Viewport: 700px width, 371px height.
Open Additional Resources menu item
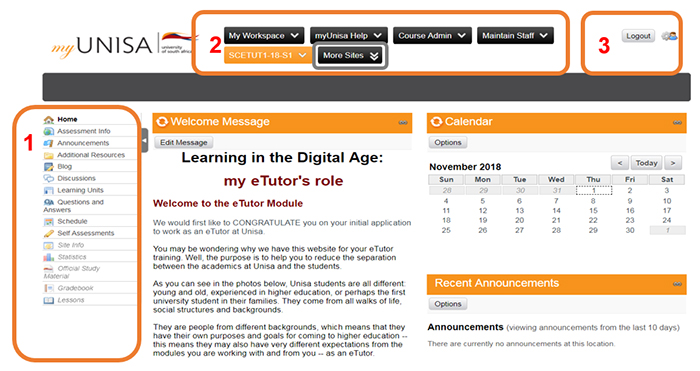(91, 155)
